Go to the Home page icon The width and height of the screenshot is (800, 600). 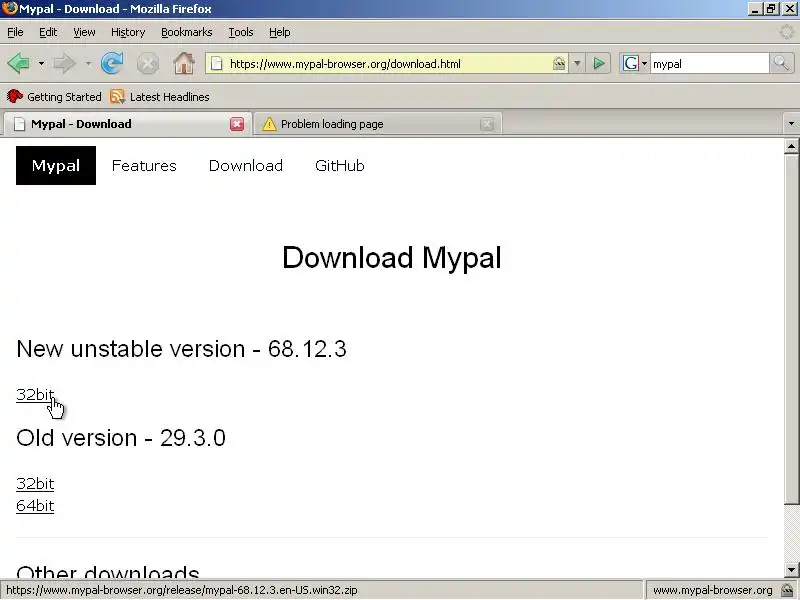pyautogui.click(x=184, y=64)
